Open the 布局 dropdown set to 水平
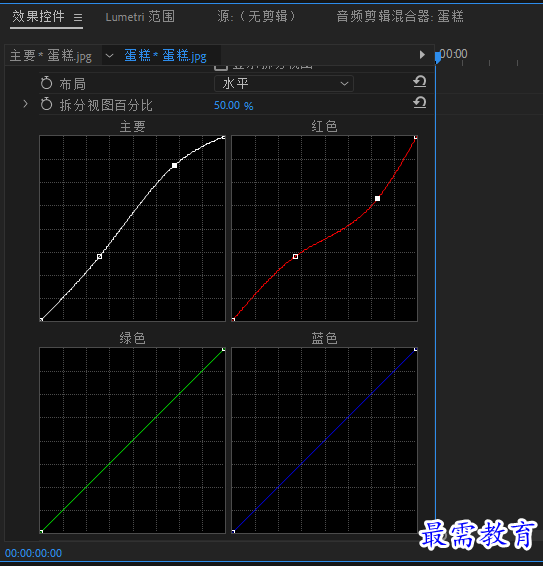The image size is (543, 566). pyautogui.click(x=284, y=84)
